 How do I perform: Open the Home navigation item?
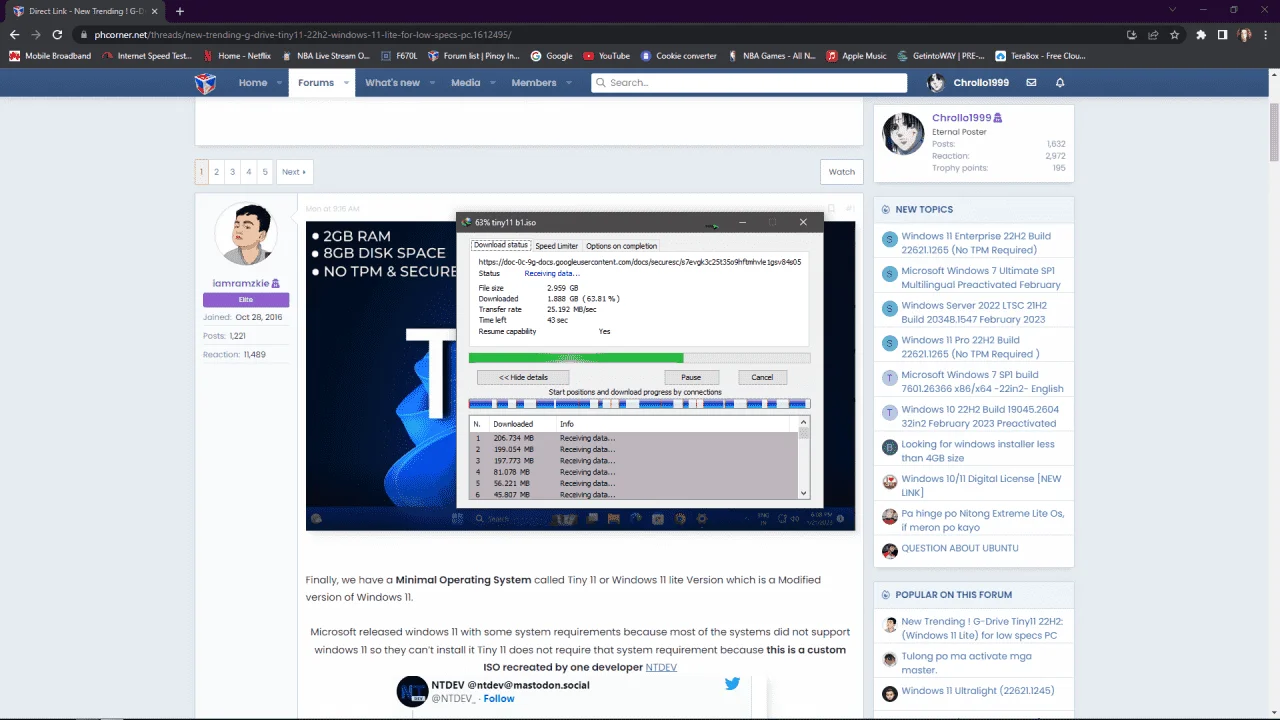[252, 83]
